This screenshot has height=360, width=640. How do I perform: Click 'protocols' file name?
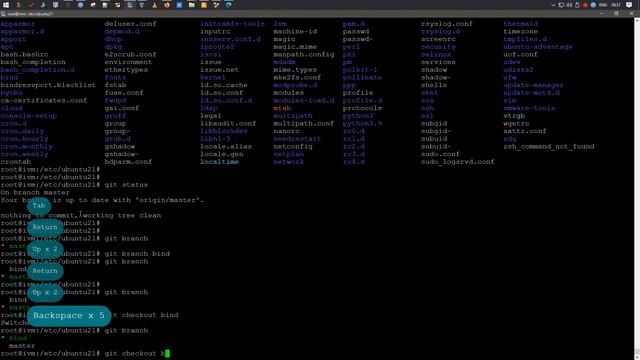click(362, 108)
